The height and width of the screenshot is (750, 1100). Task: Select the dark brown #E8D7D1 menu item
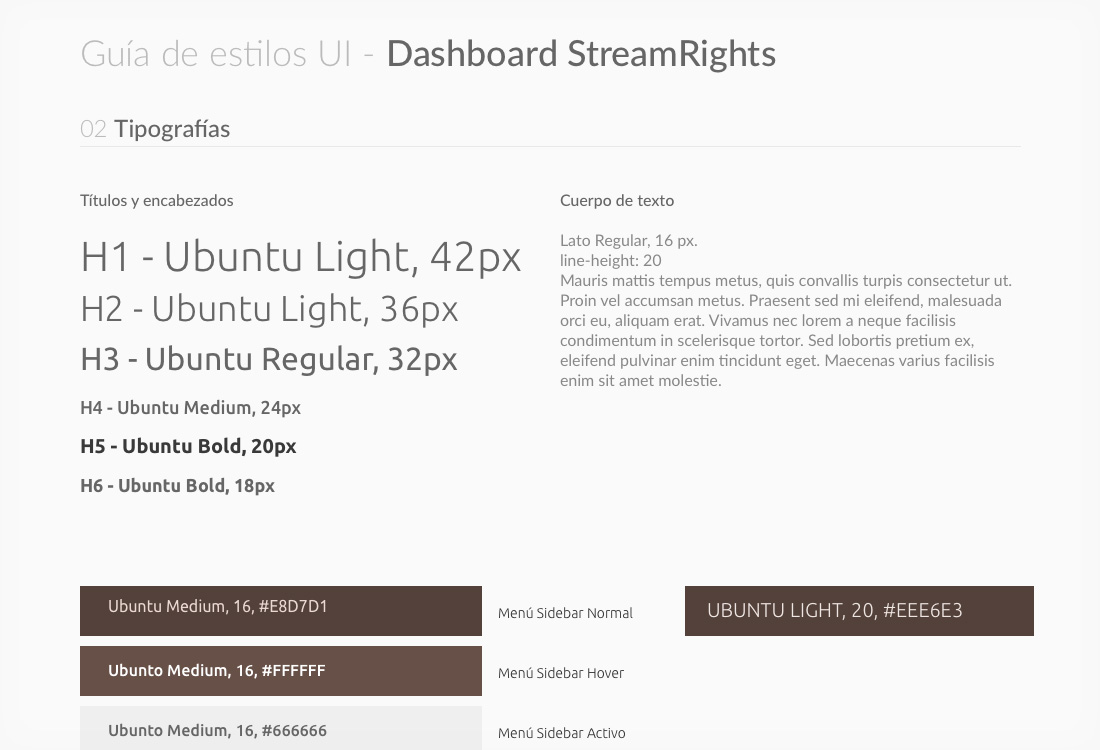pyautogui.click(x=280, y=610)
